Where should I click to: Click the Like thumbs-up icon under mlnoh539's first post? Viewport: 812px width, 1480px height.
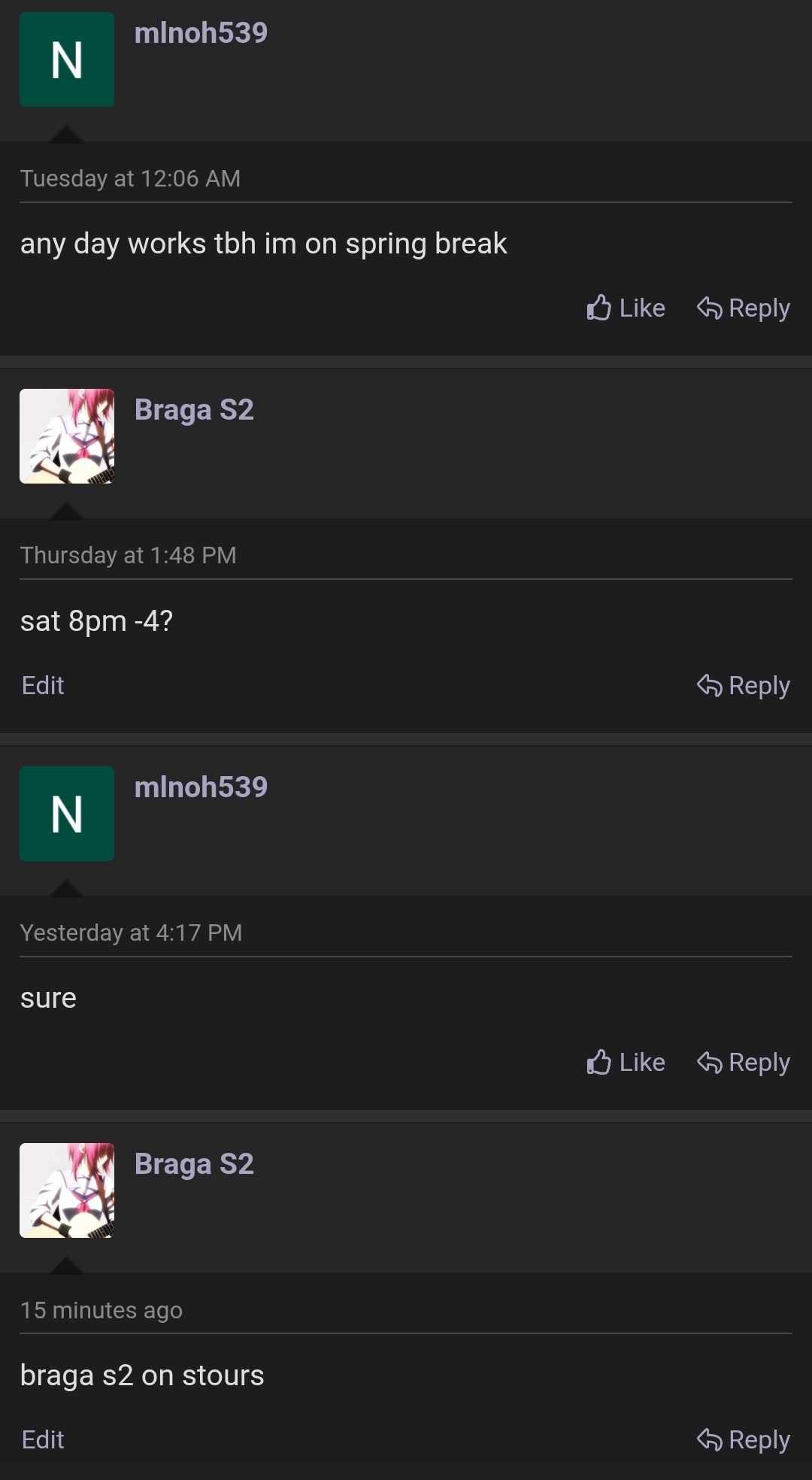click(x=599, y=307)
